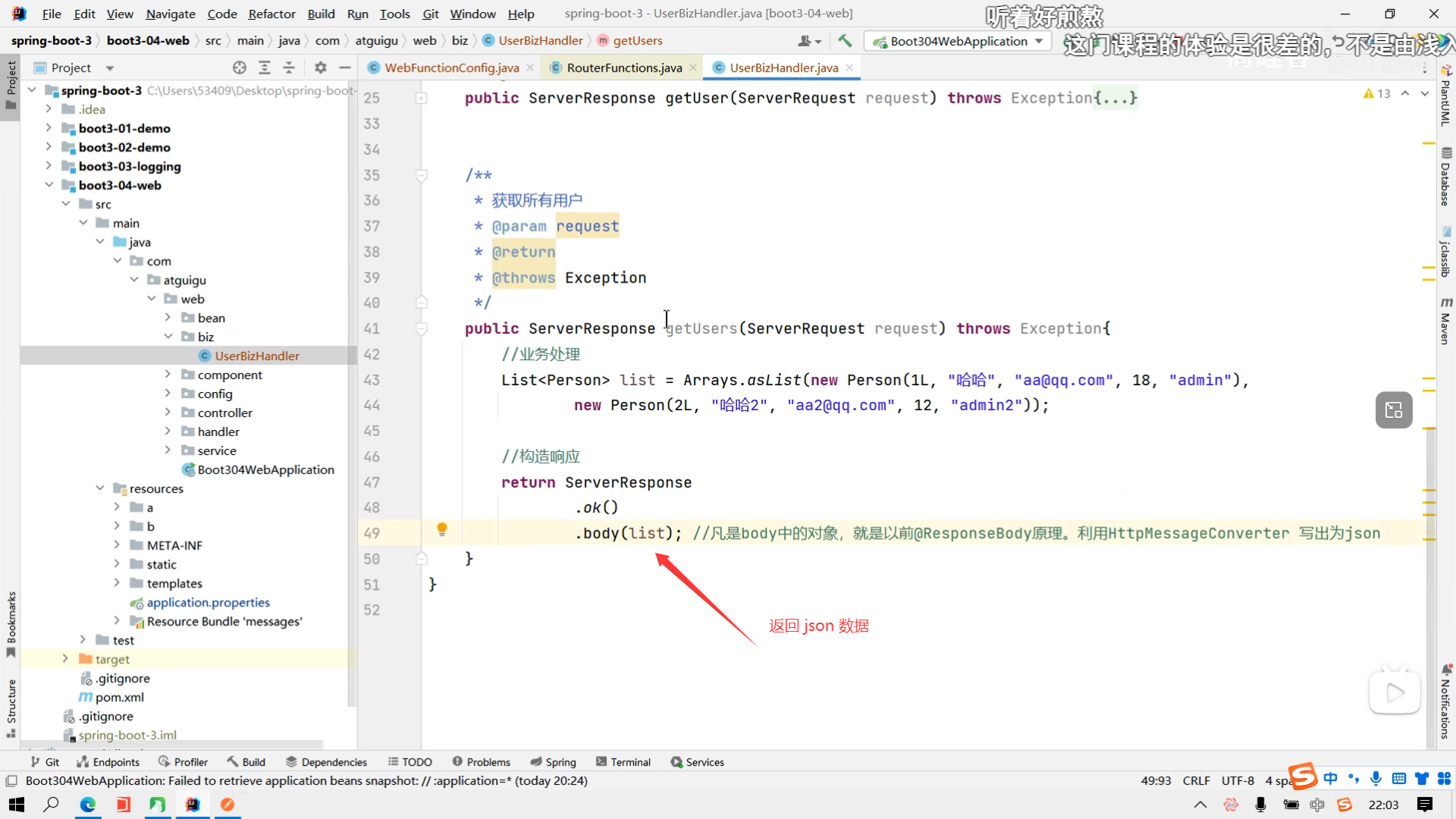The image size is (1456, 819).
Task: Open Microsoft Edge from the taskbar
Action: coord(88,805)
